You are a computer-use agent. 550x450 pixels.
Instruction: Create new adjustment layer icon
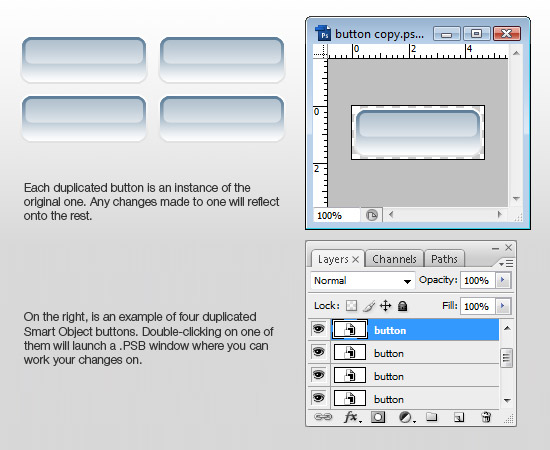click(406, 417)
